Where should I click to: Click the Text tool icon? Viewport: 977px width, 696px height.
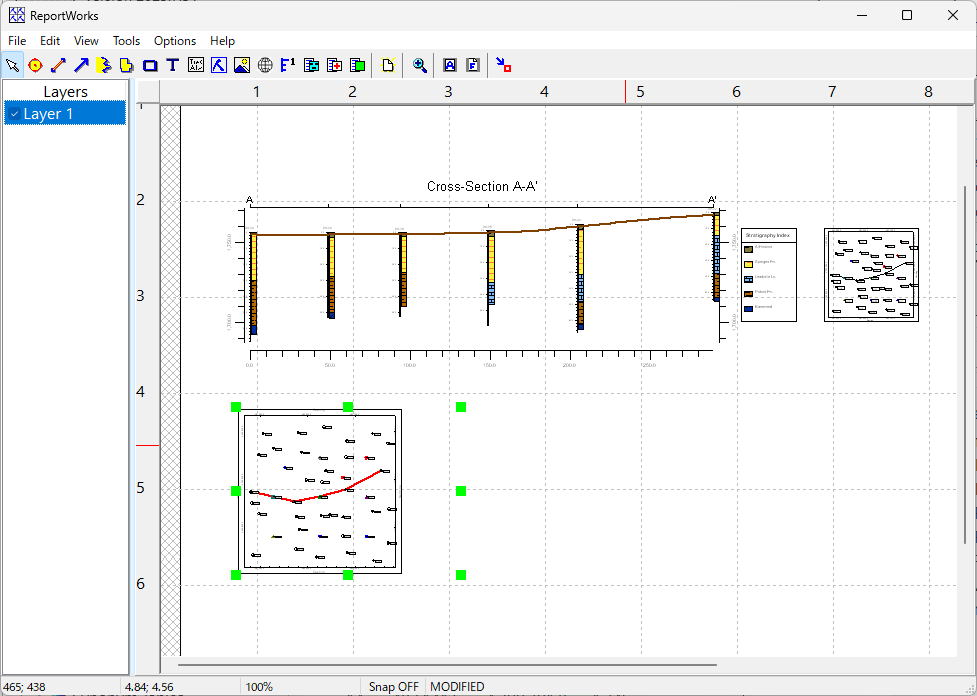pyautogui.click(x=173, y=65)
